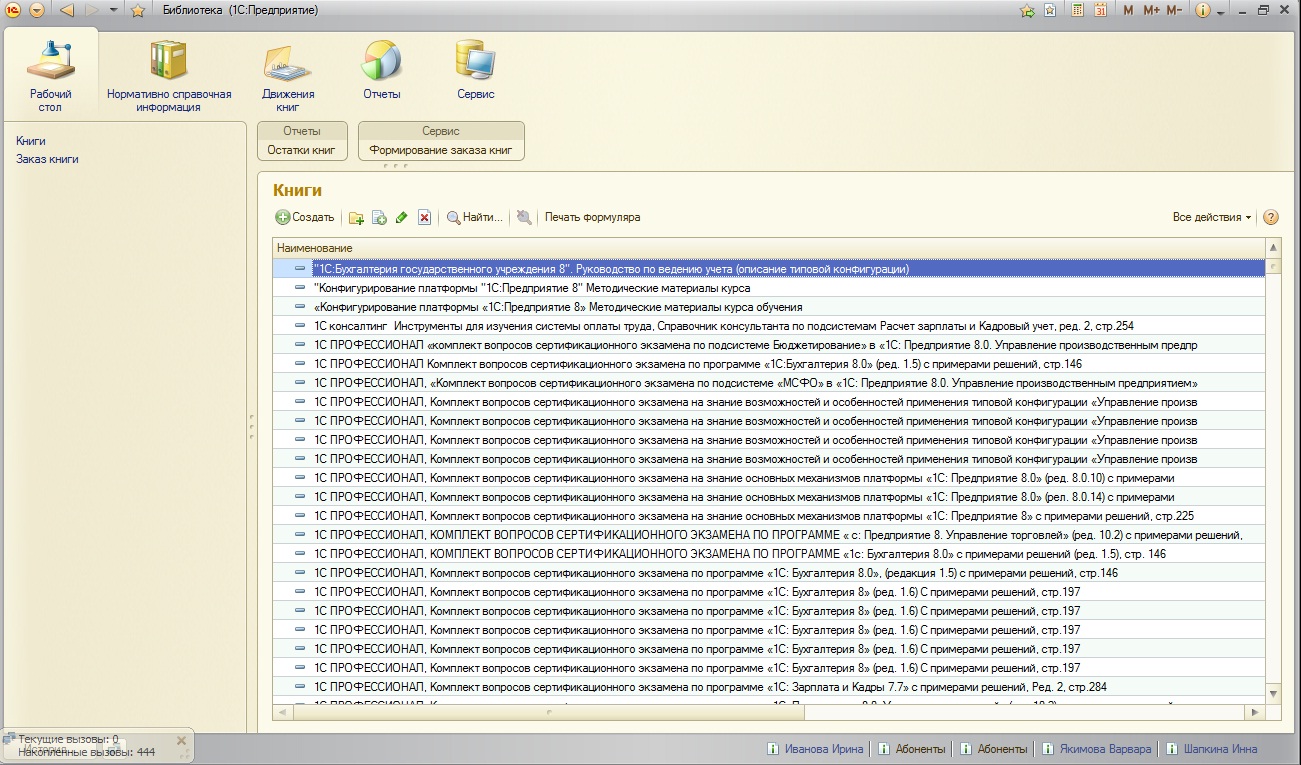
Task: Click the list's scroll up arrow
Action: click(x=1273, y=248)
